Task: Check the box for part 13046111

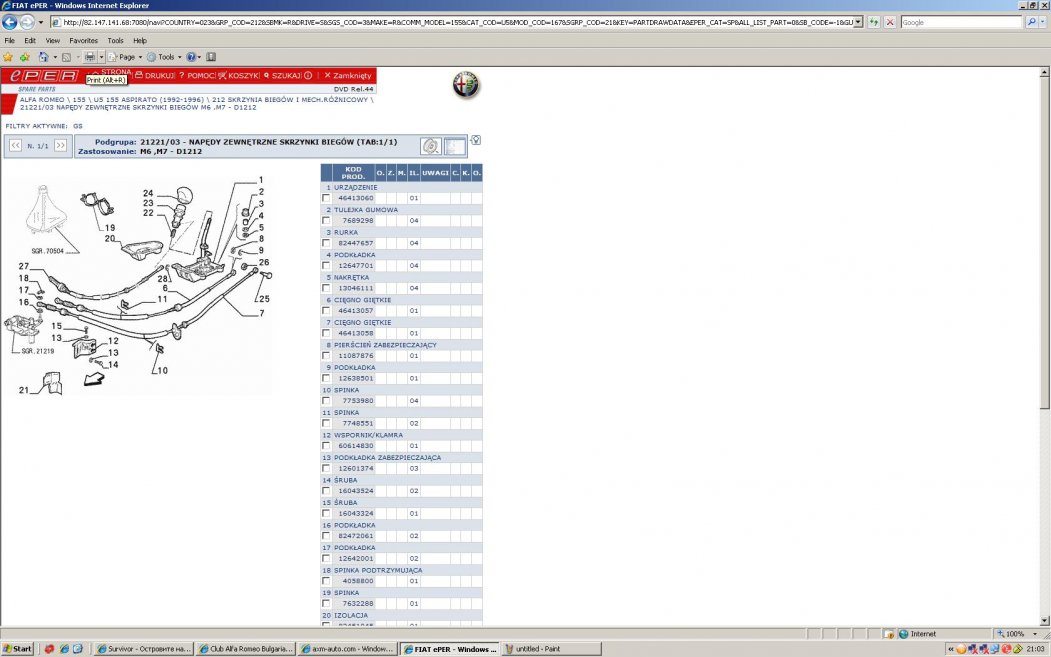Action: 326,288
